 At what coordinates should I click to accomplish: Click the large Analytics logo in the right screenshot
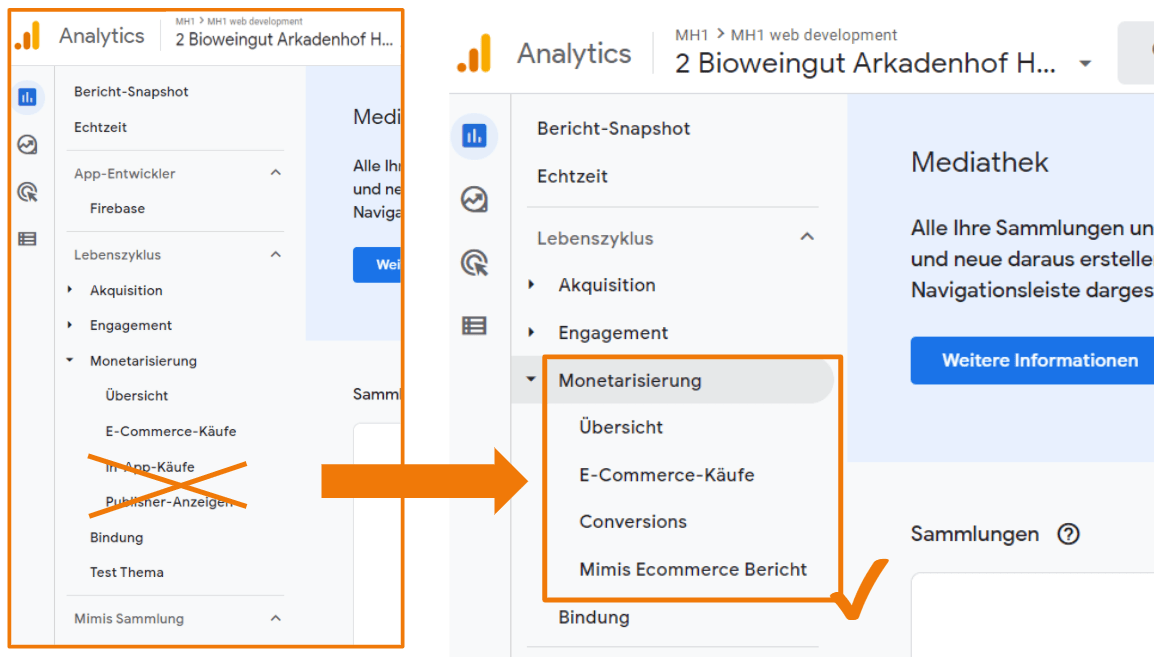(x=475, y=54)
